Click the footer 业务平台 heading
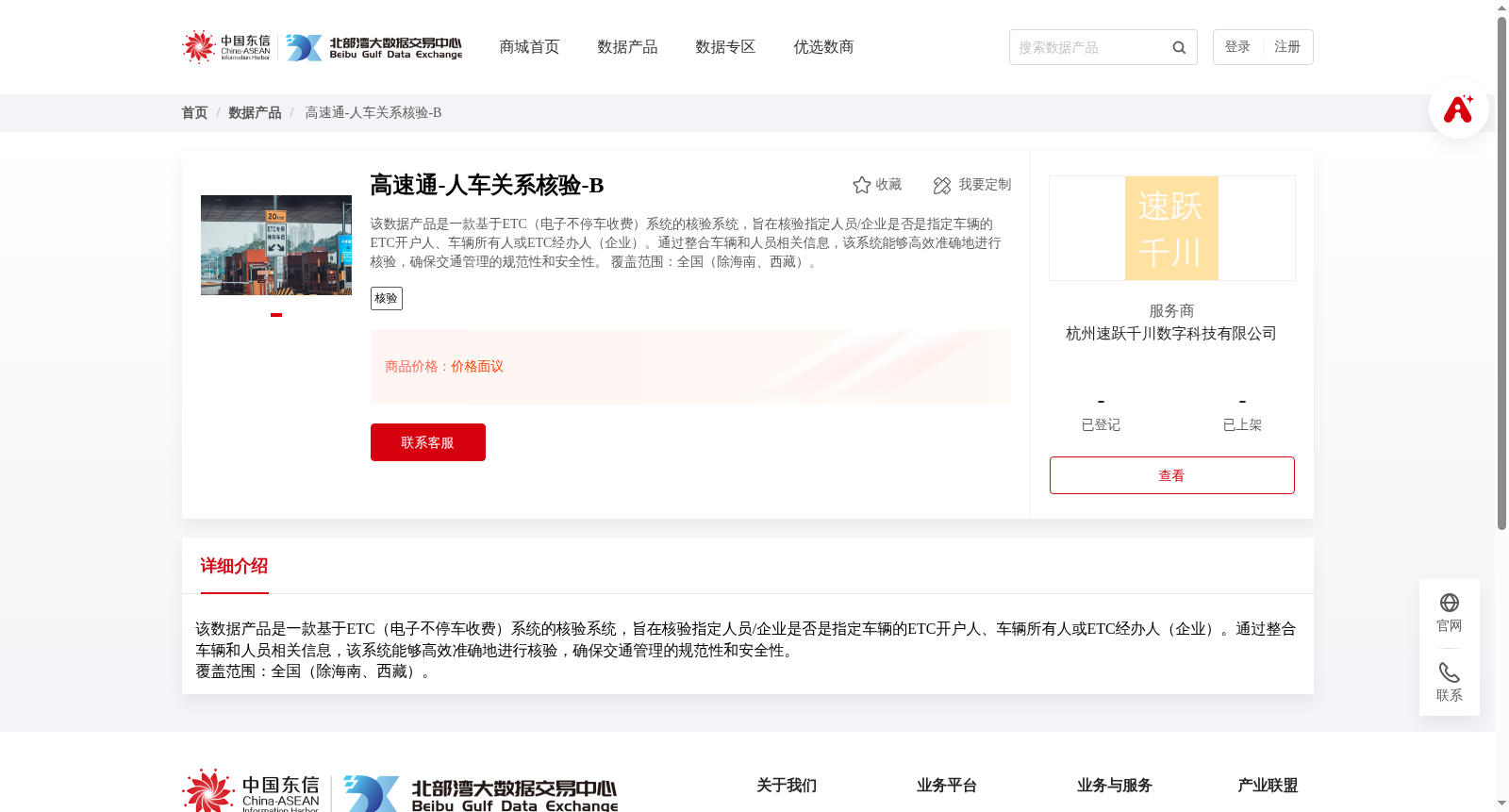1509x812 pixels. [x=947, y=786]
